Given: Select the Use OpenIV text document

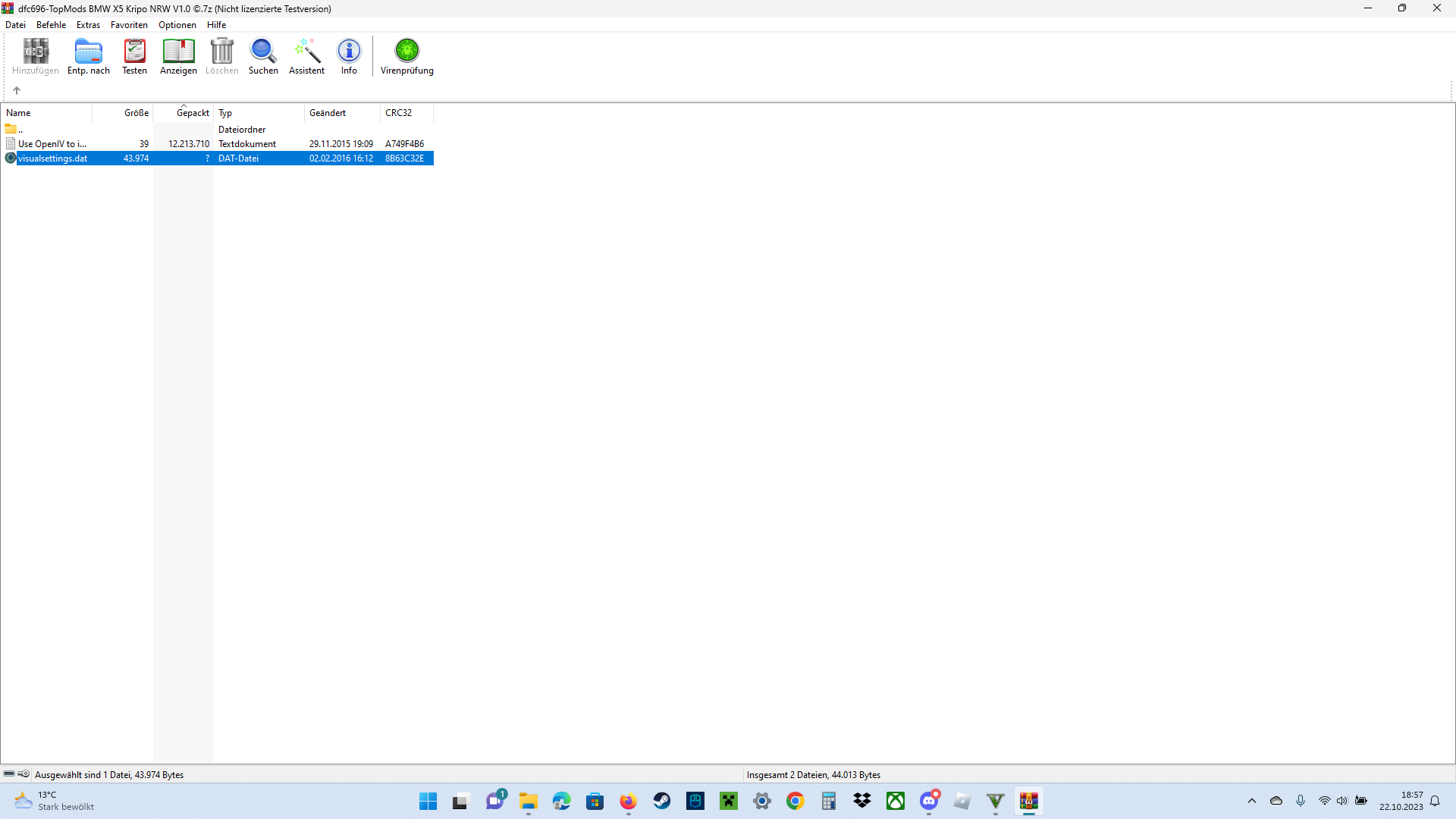Looking at the screenshot, I should [x=52, y=144].
